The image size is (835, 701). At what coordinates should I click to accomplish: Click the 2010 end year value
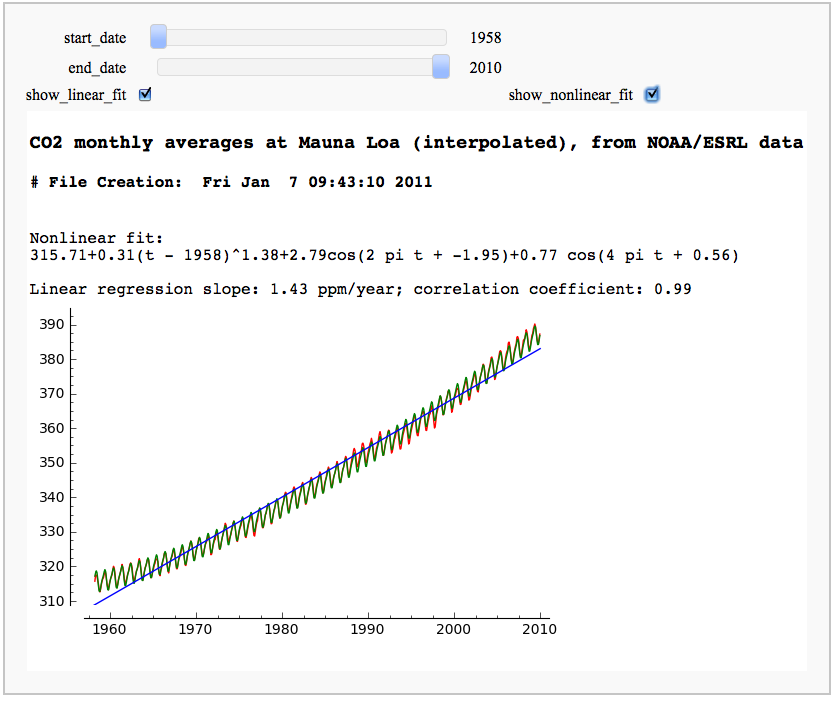[485, 68]
